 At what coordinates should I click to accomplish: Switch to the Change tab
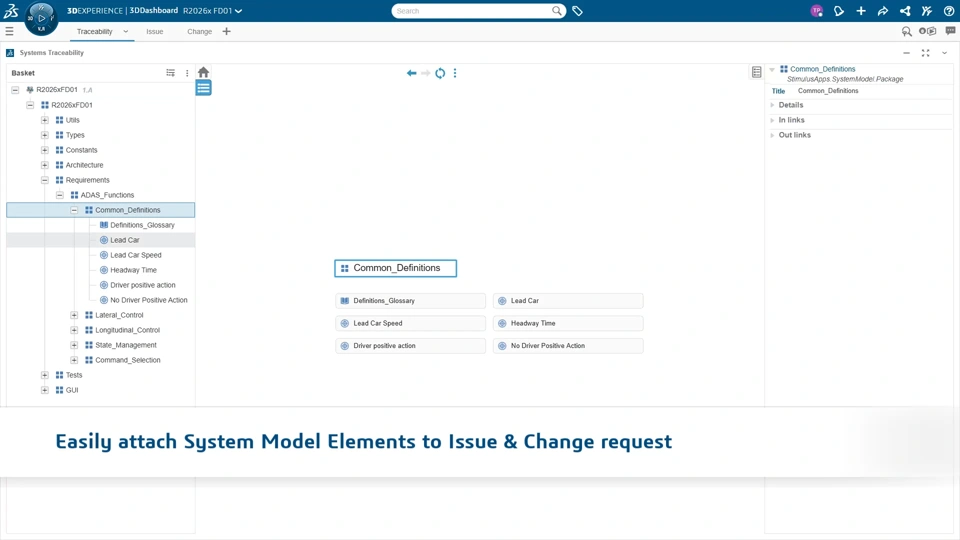click(x=200, y=31)
